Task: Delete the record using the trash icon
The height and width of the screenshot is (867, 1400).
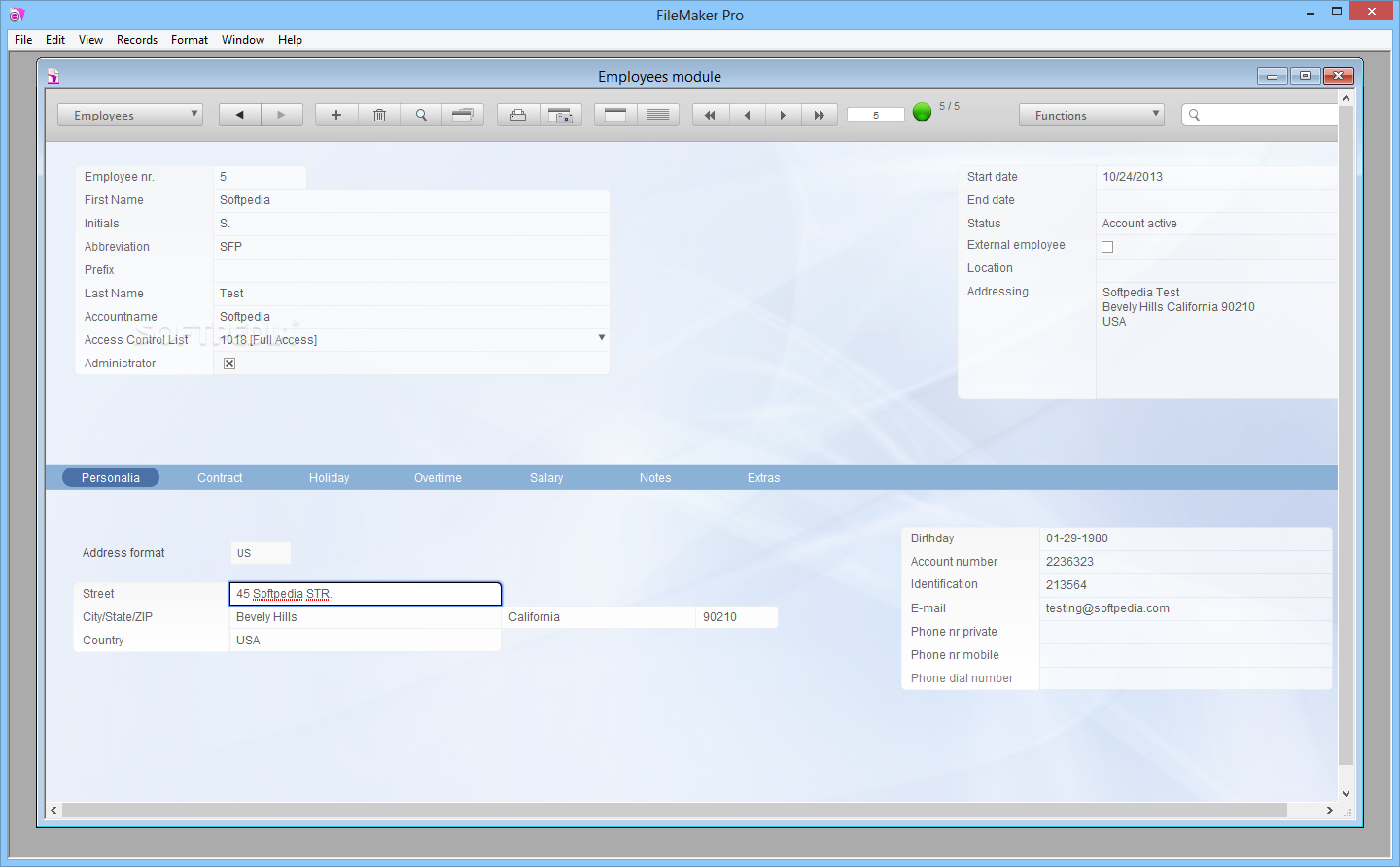Action: (379, 115)
